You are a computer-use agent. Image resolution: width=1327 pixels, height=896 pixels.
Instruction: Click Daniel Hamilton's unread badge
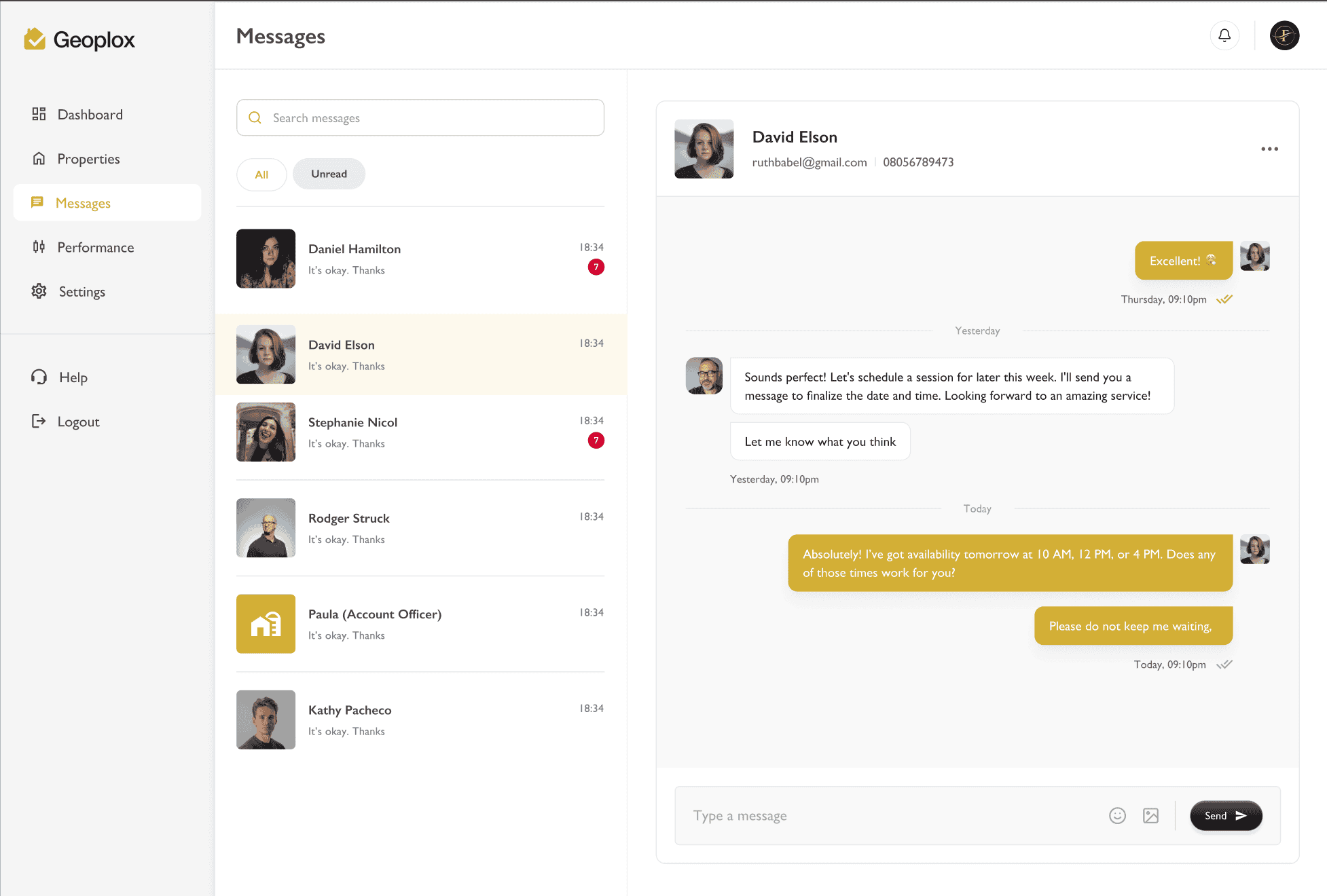click(x=596, y=267)
